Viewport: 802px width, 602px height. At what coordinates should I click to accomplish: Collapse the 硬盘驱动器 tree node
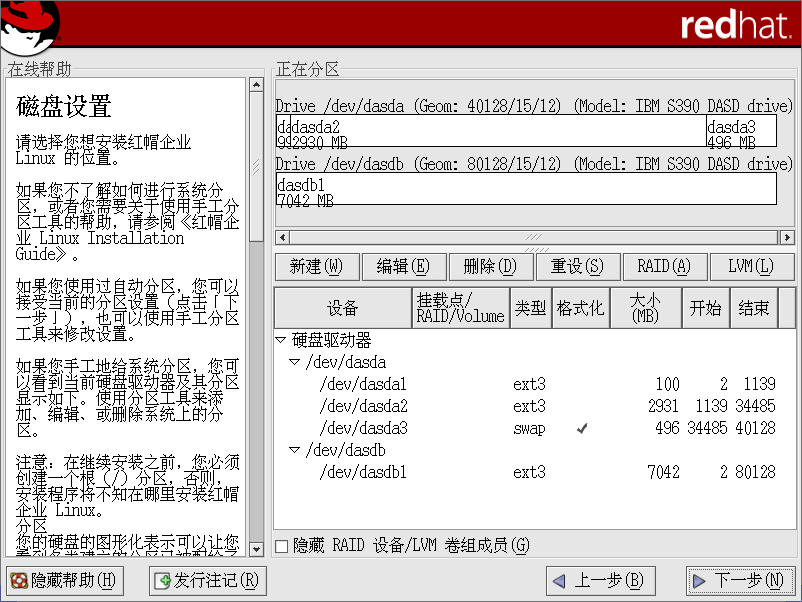point(280,340)
